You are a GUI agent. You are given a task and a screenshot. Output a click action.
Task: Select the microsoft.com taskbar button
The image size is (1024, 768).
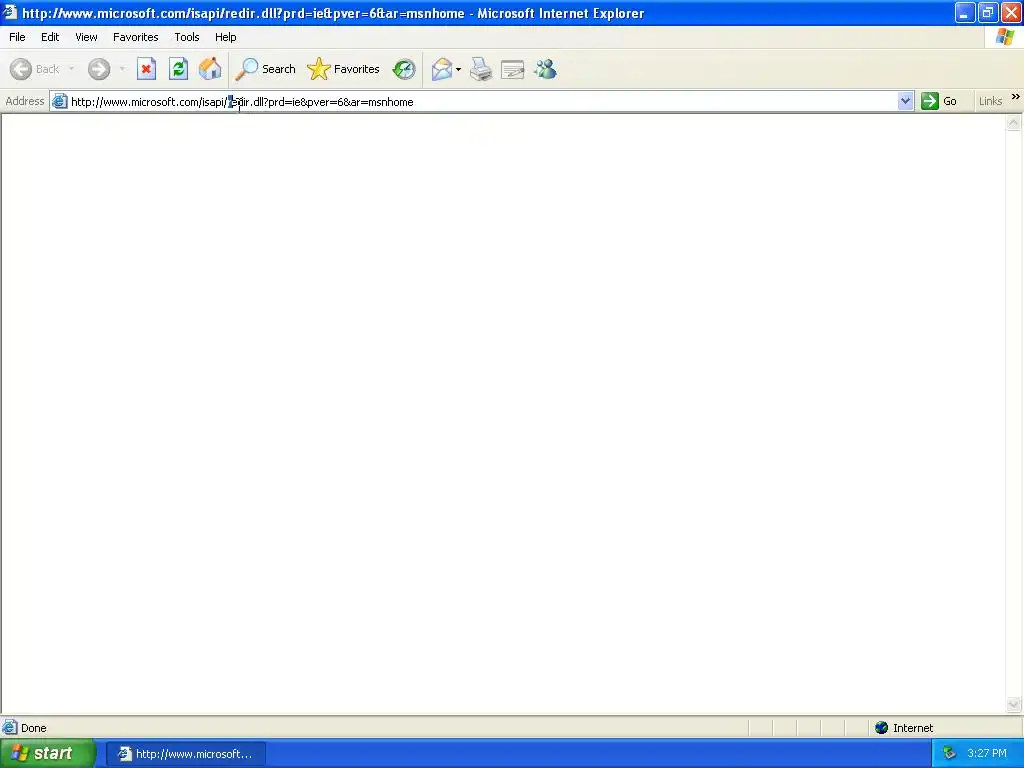tap(185, 754)
